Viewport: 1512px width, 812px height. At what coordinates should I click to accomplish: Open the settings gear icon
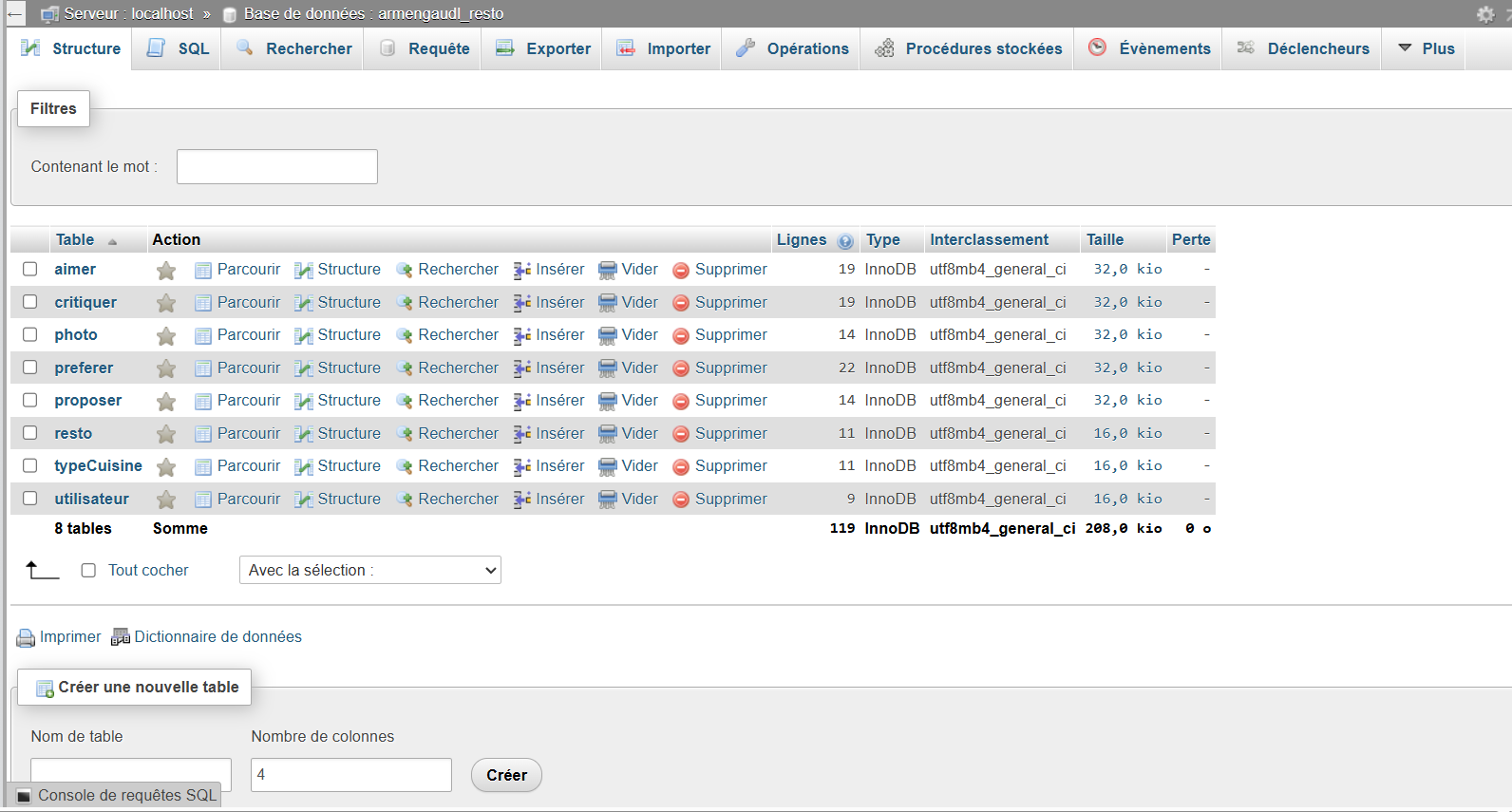pos(1485,14)
